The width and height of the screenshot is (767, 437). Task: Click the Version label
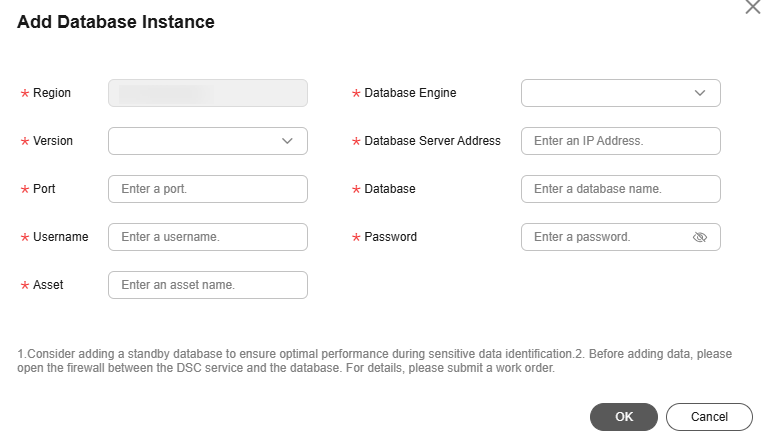click(53, 141)
